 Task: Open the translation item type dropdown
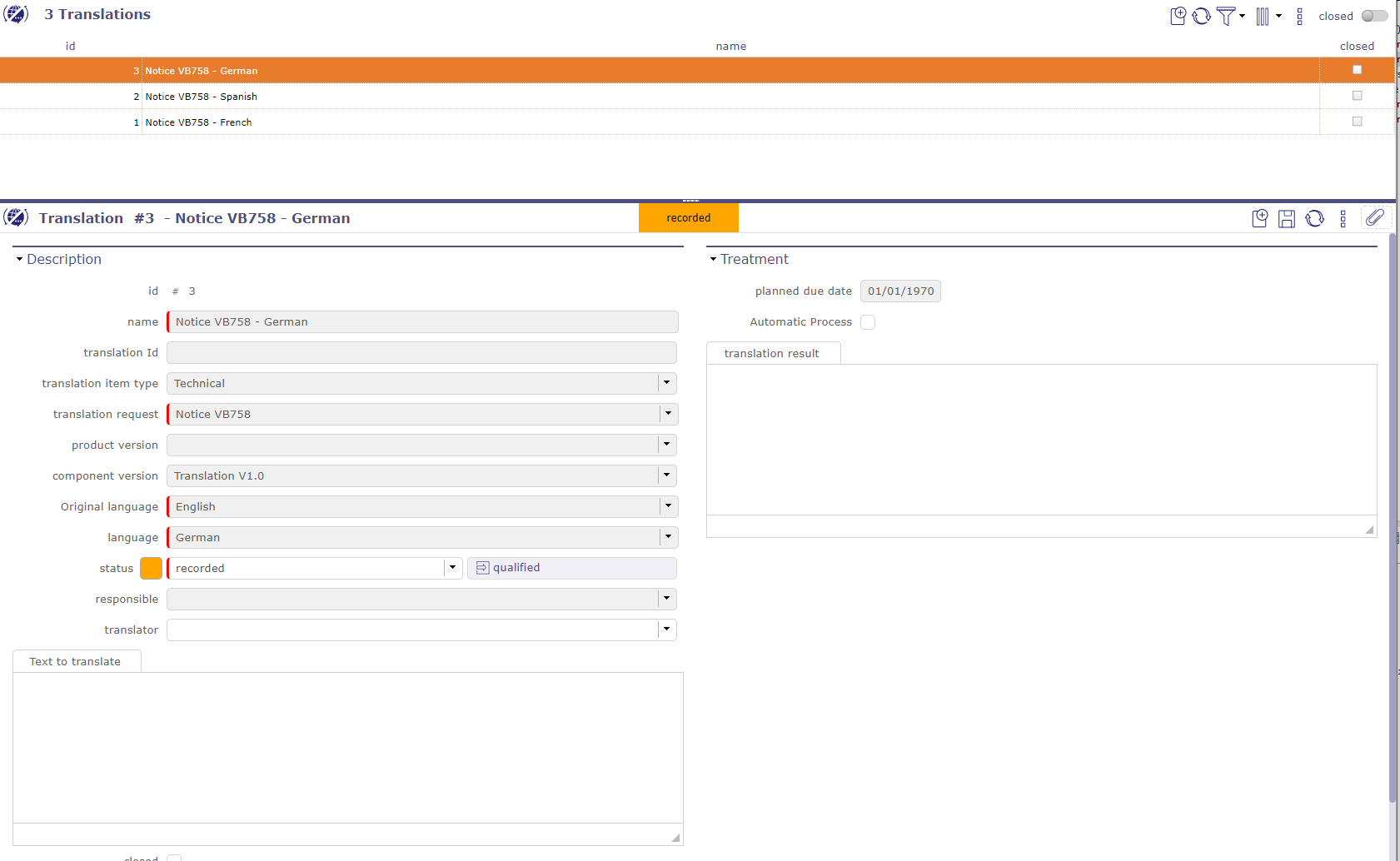pyautogui.click(x=666, y=383)
